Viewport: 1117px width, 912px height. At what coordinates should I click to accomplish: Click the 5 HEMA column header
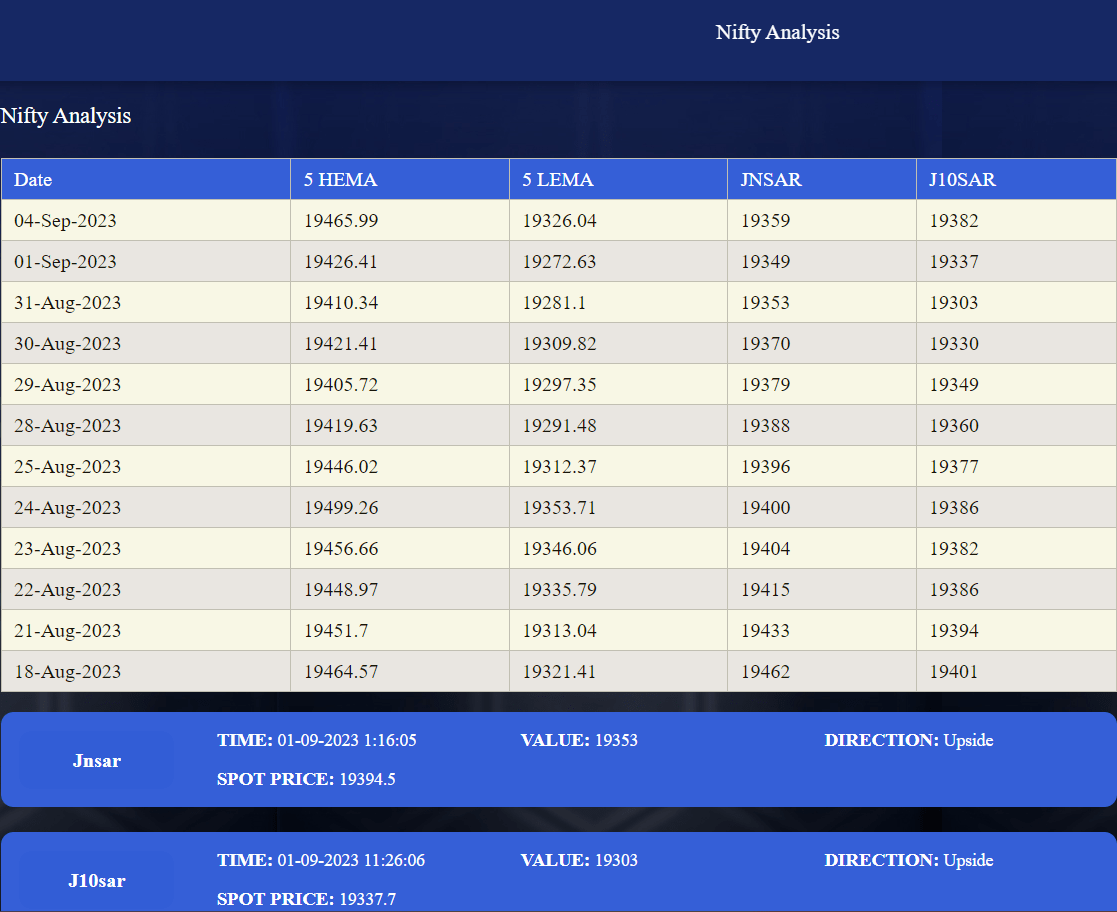[x=339, y=180]
